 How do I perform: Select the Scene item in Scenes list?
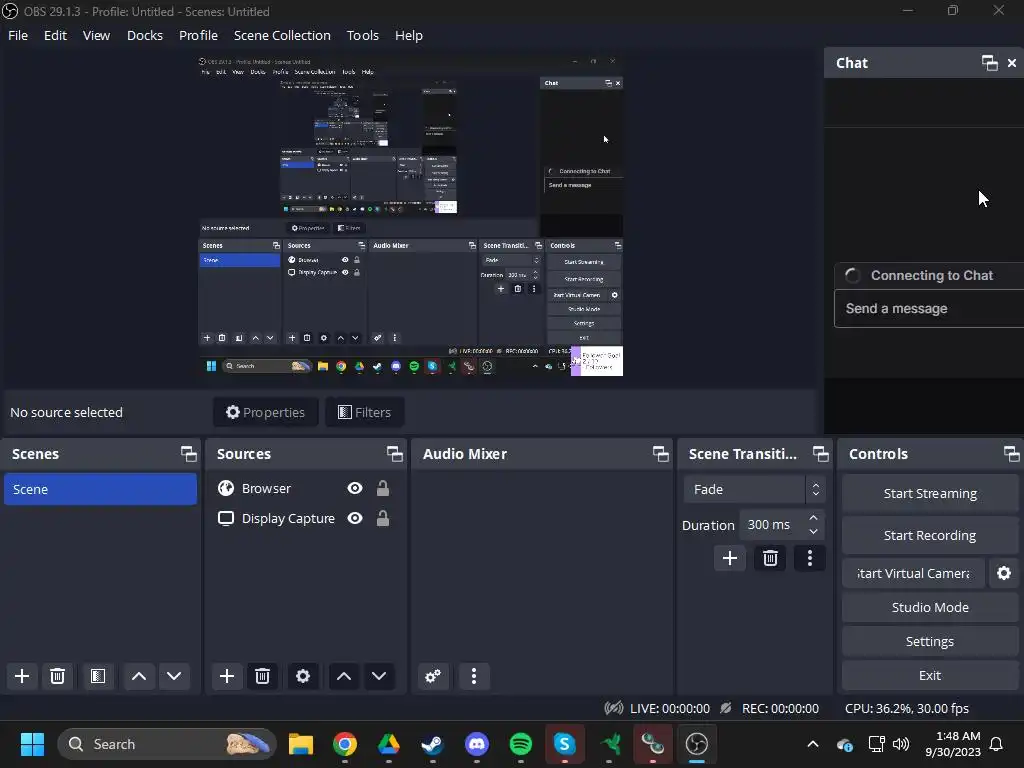100,489
